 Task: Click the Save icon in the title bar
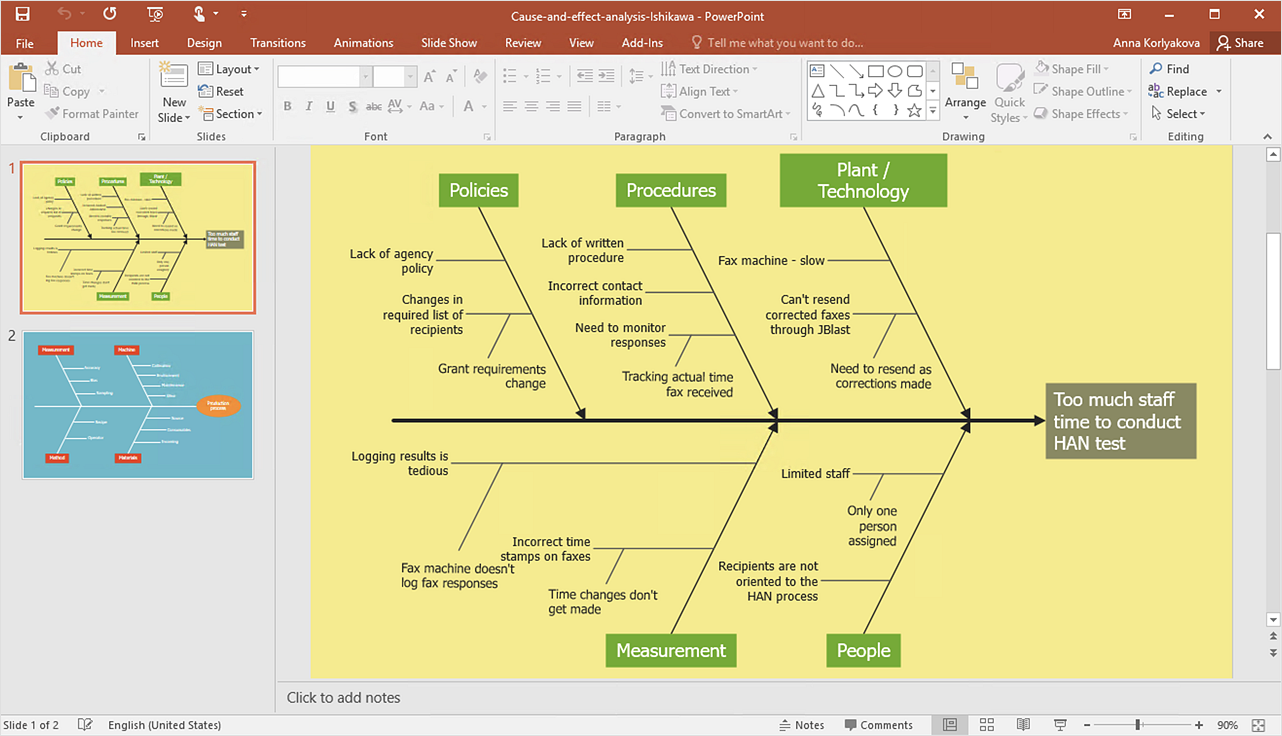pyautogui.click(x=22, y=14)
